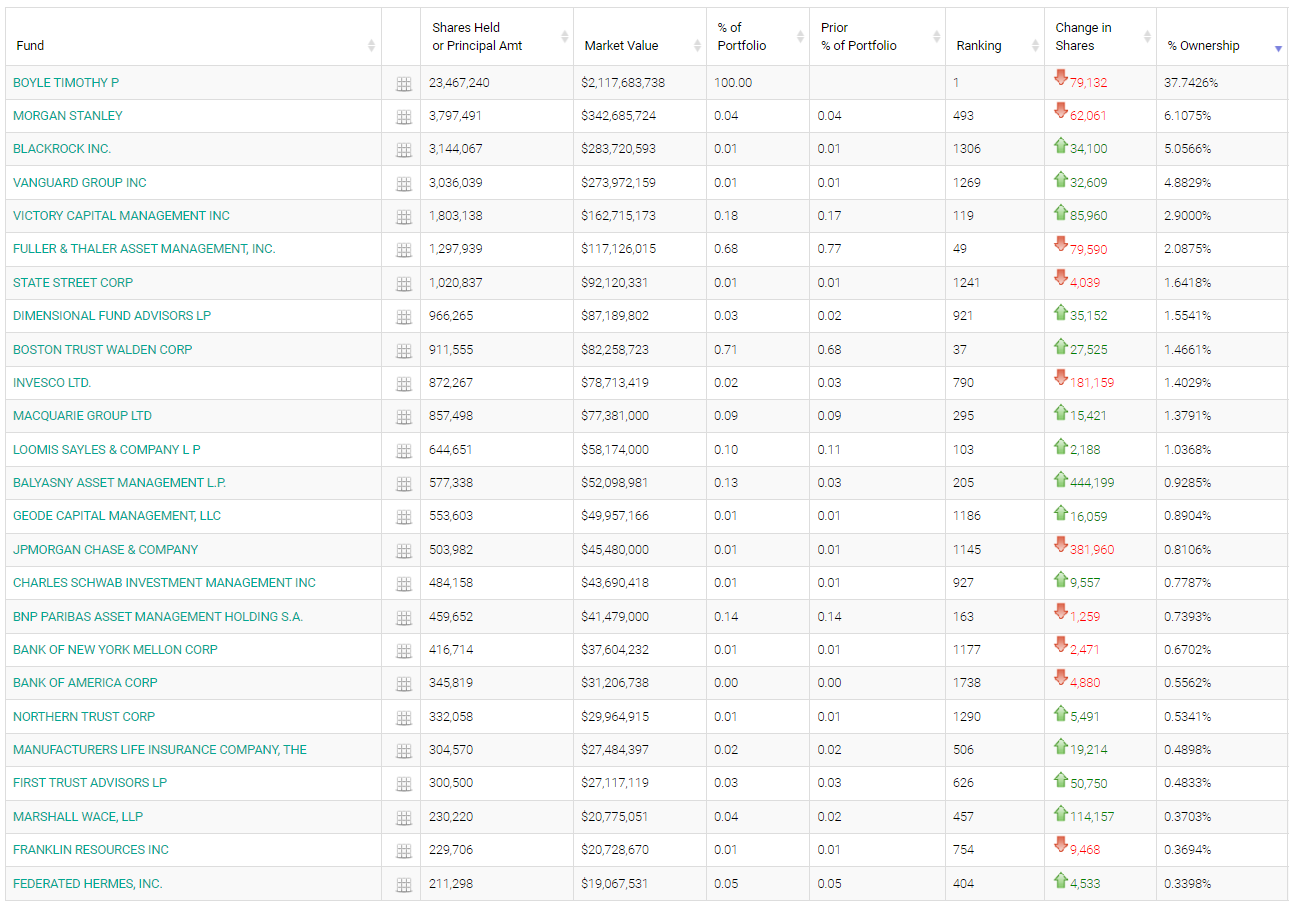This screenshot has width=1289, height=902.
Task: Open FULLER & THALER ASSET MANAGEMENT link
Action: click(x=144, y=248)
